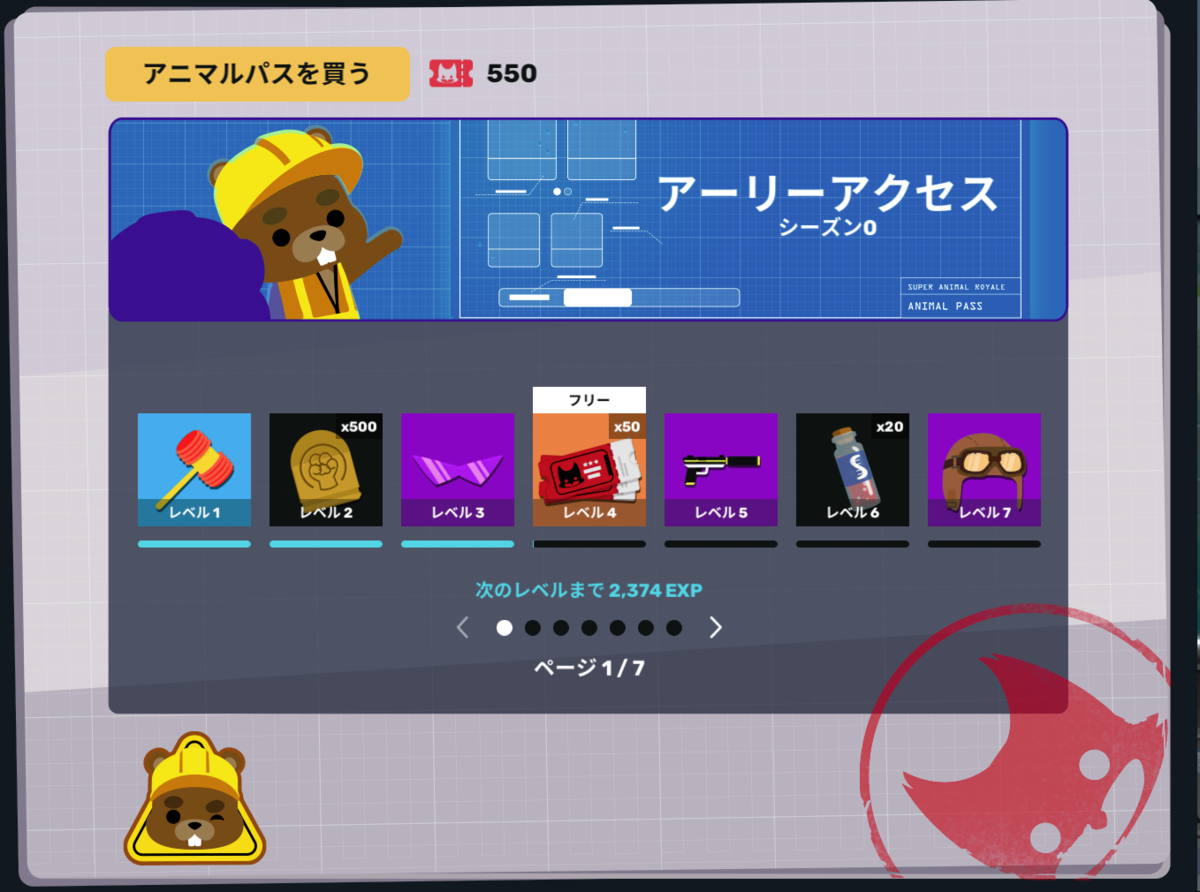Viewport: 1200px width, 892px height.
Task: Select the first page dot
Action: click(x=505, y=627)
